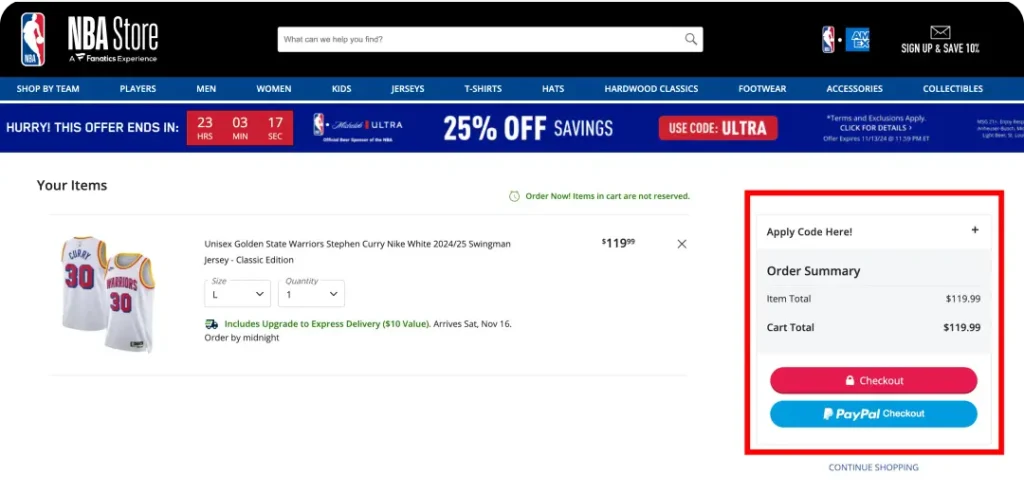Remove the Curry jersey with X icon
The height and width of the screenshot is (494, 1024).
pyautogui.click(x=682, y=244)
